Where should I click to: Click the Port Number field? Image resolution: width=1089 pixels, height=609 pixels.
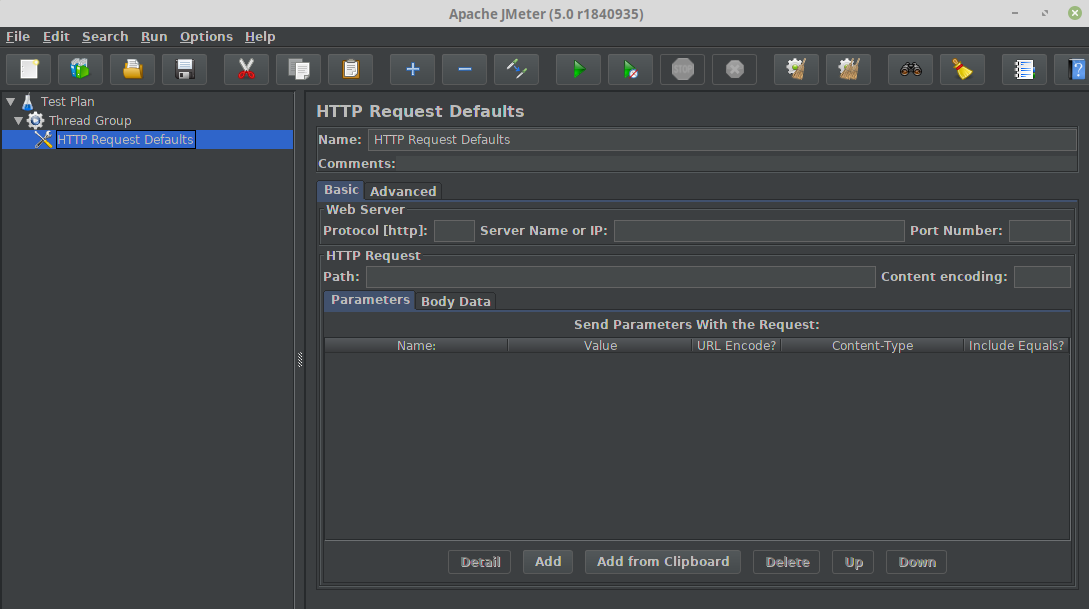click(x=1040, y=231)
